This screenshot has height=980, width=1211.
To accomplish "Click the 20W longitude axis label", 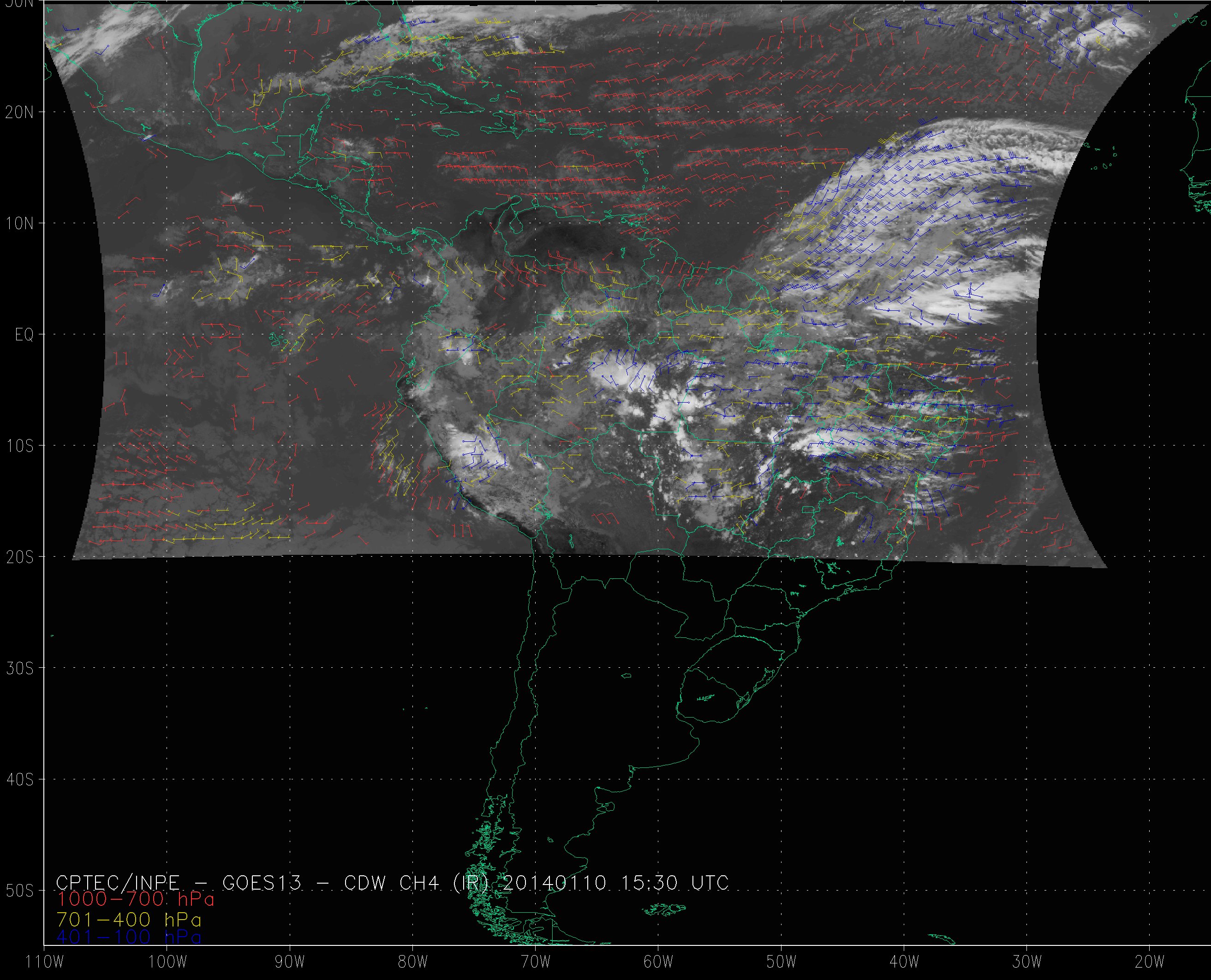I will pyautogui.click(x=1150, y=962).
